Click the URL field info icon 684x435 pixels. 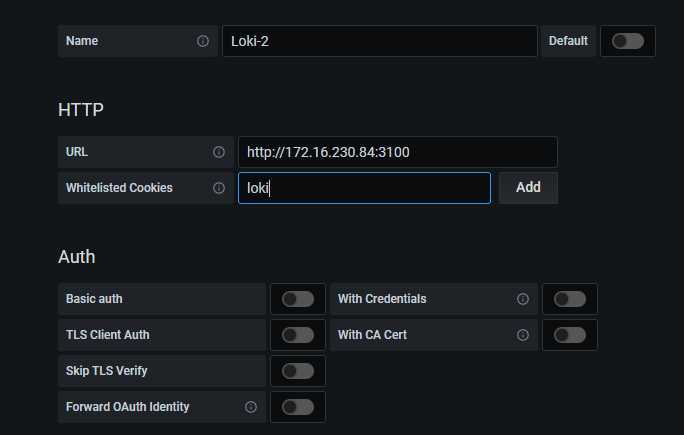point(219,152)
